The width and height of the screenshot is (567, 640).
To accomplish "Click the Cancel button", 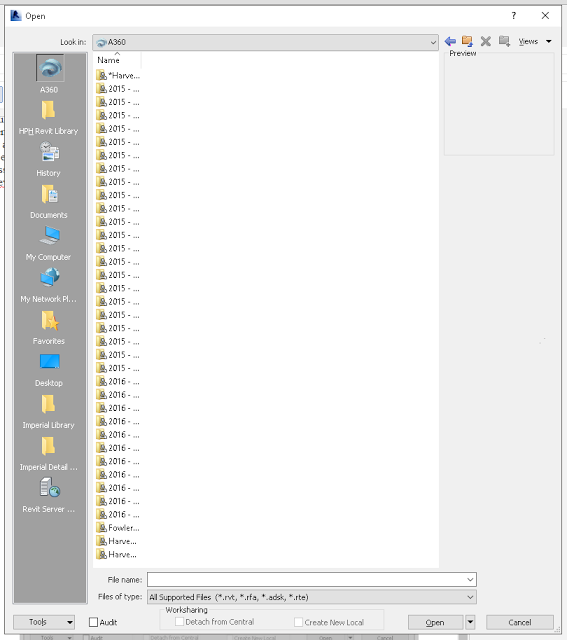I will [520, 622].
